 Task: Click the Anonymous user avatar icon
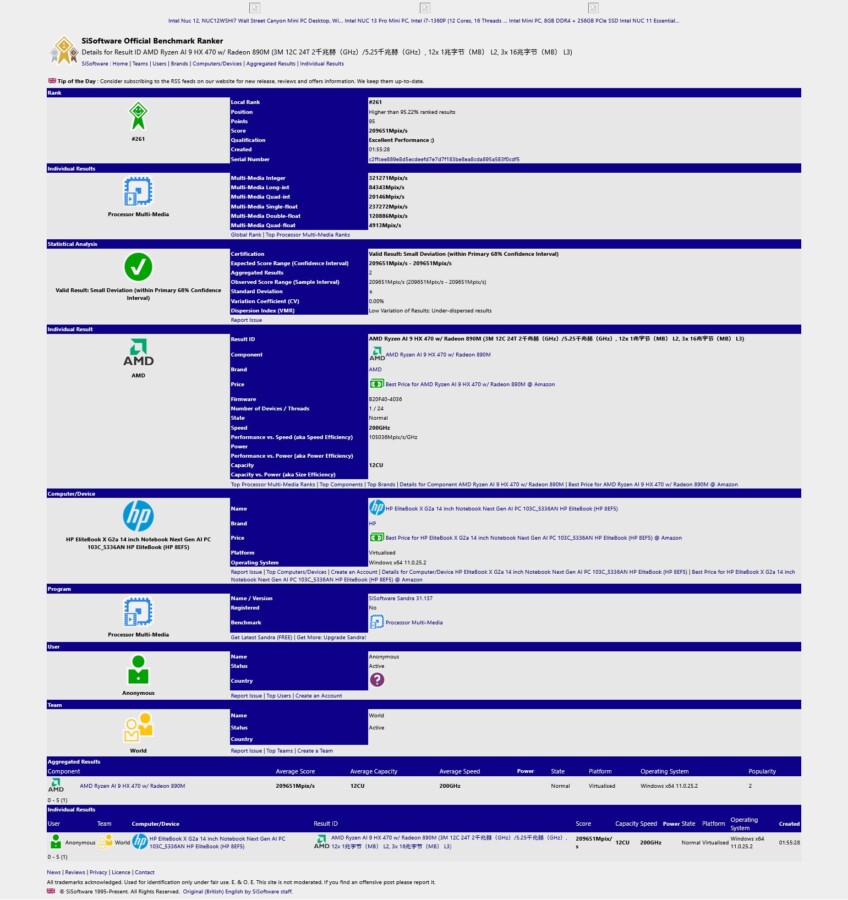[138, 670]
